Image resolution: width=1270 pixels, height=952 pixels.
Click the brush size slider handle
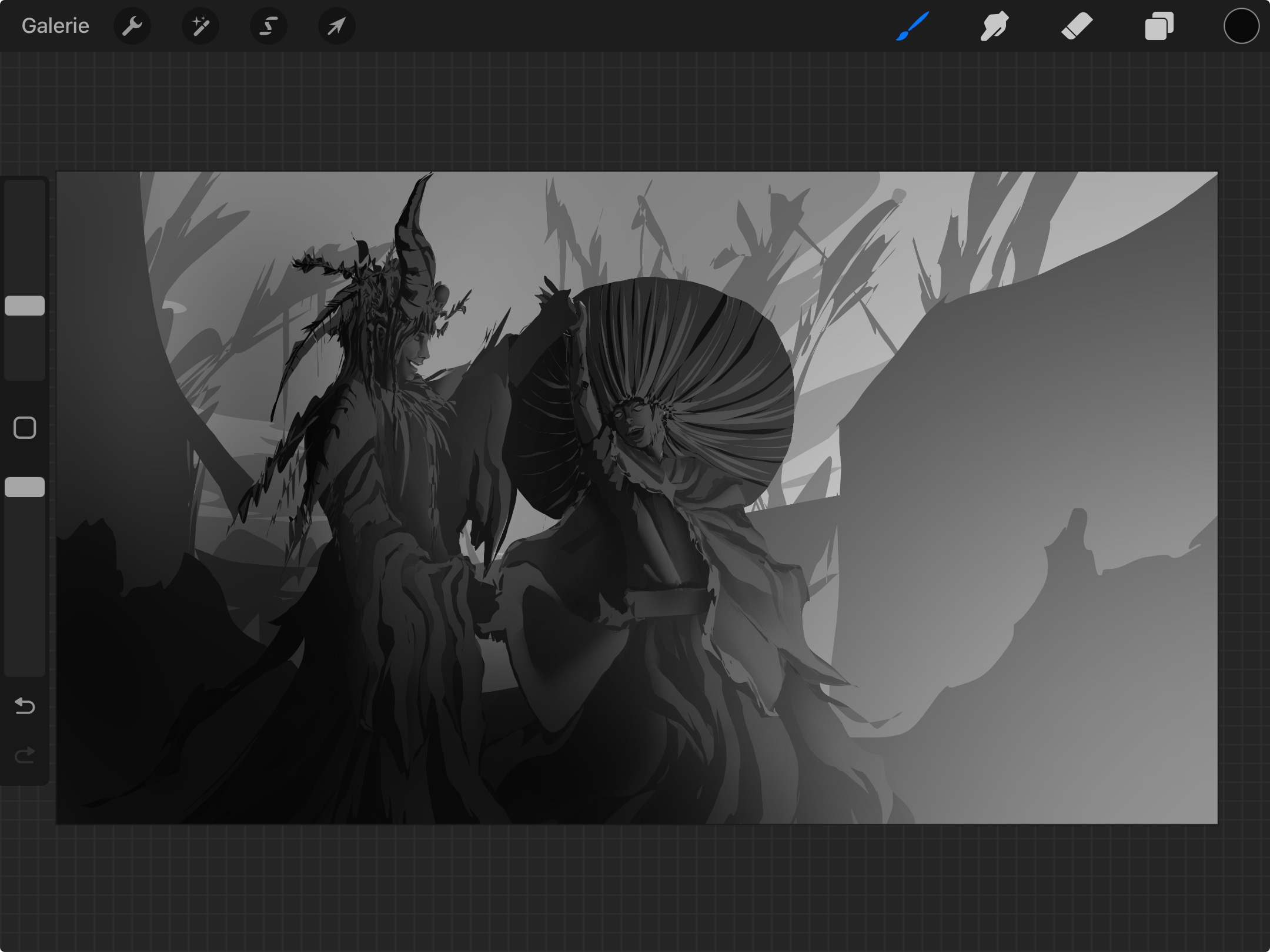pos(25,306)
